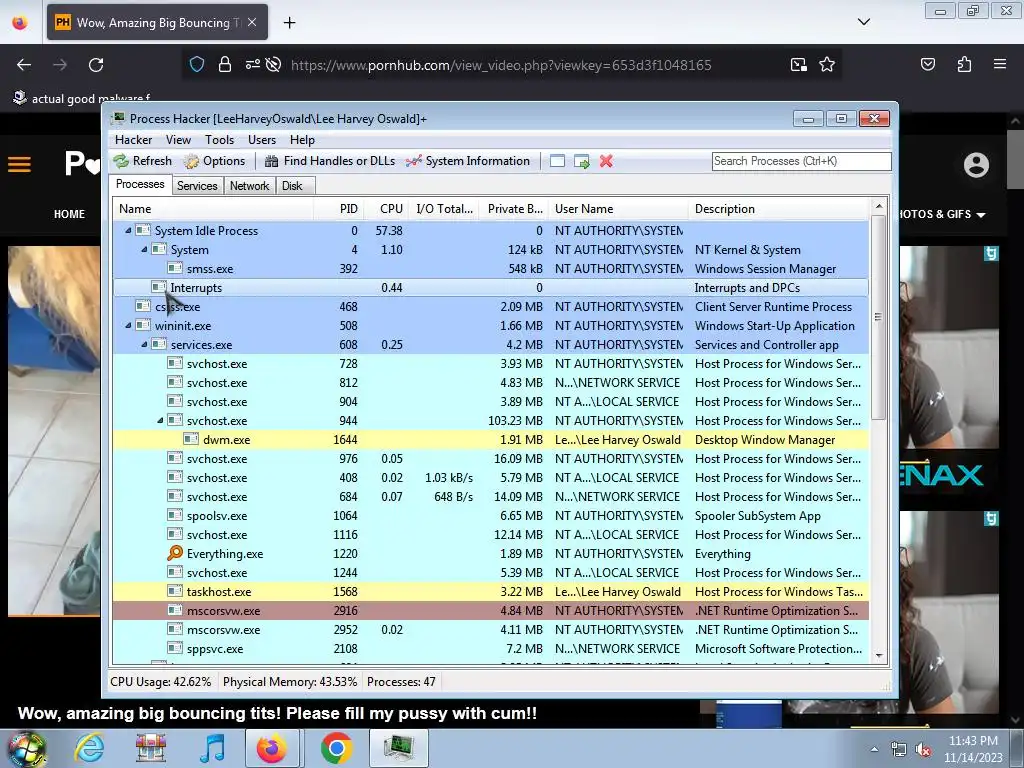This screenshot has width=1024, height=768.
Task: Open the Windows Start menu
Action: pyautogui.click(x=27, y=749)
